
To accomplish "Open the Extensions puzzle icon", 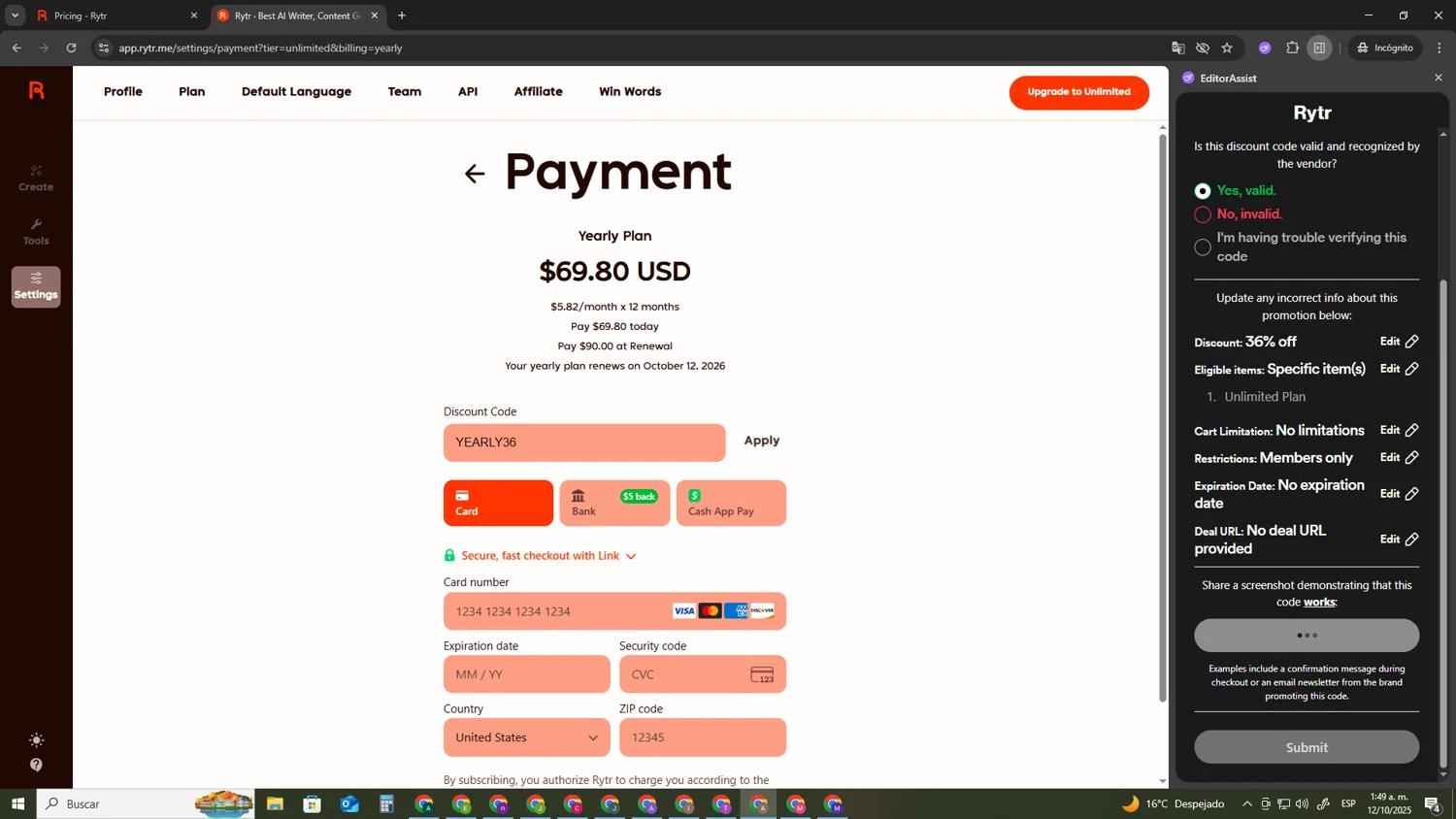I will [x=1292, y=48].
